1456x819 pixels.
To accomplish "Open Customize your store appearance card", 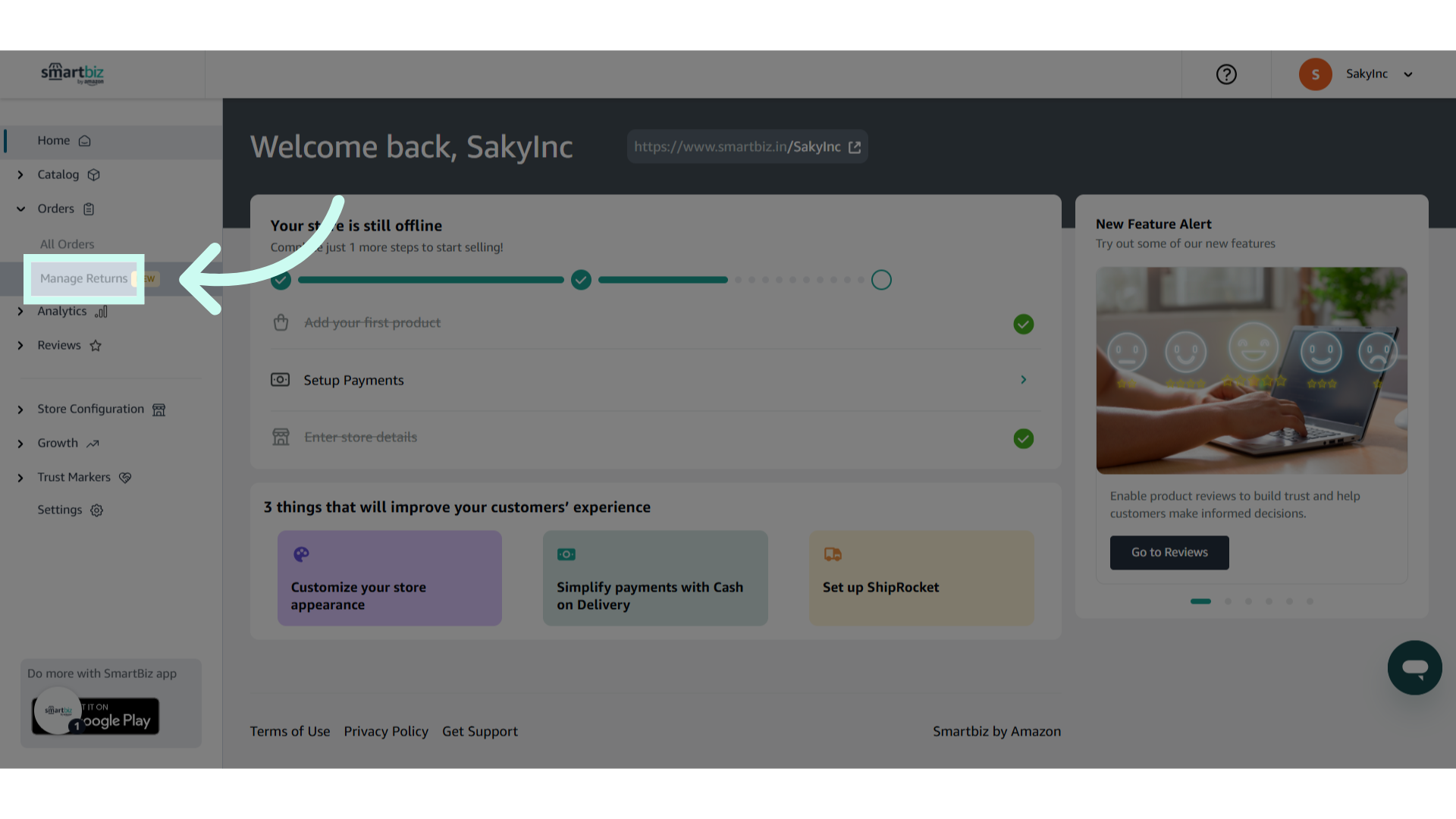I will (390, 578).
